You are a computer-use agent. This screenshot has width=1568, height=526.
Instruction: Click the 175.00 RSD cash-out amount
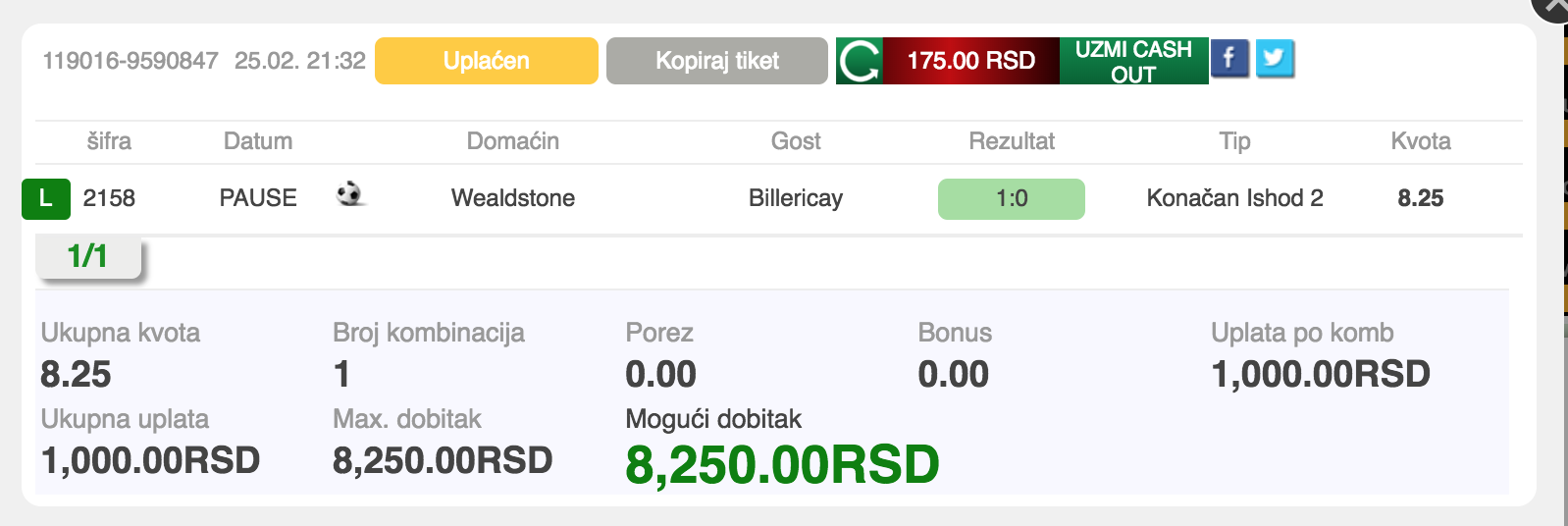tap(971, 61)
